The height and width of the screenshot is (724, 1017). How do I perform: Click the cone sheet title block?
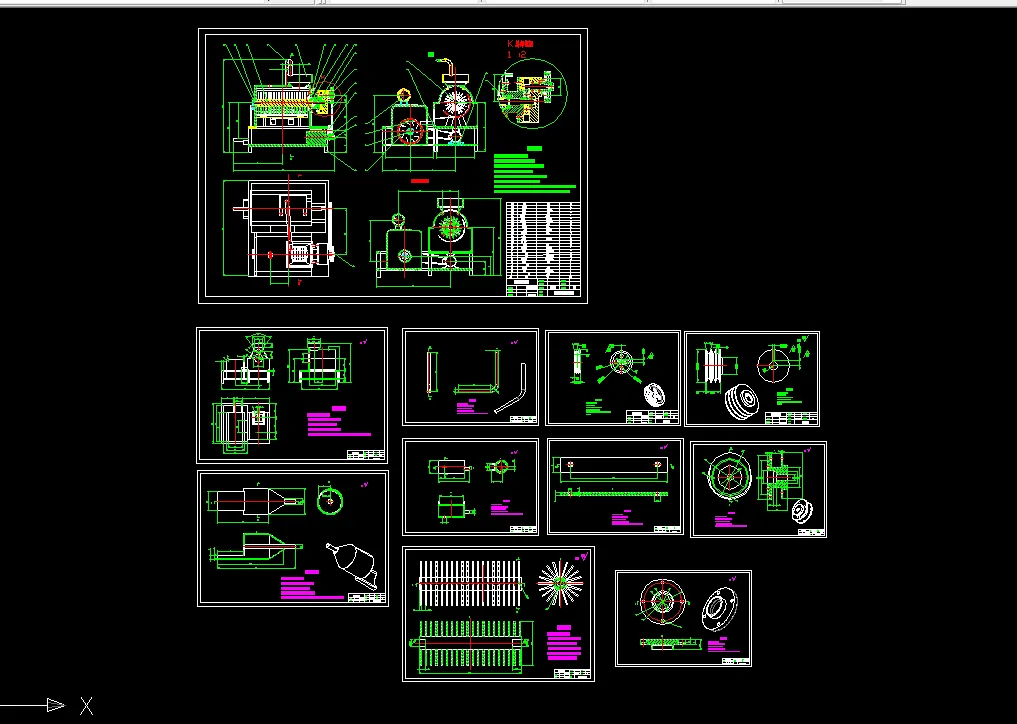[x=367, y=597]
